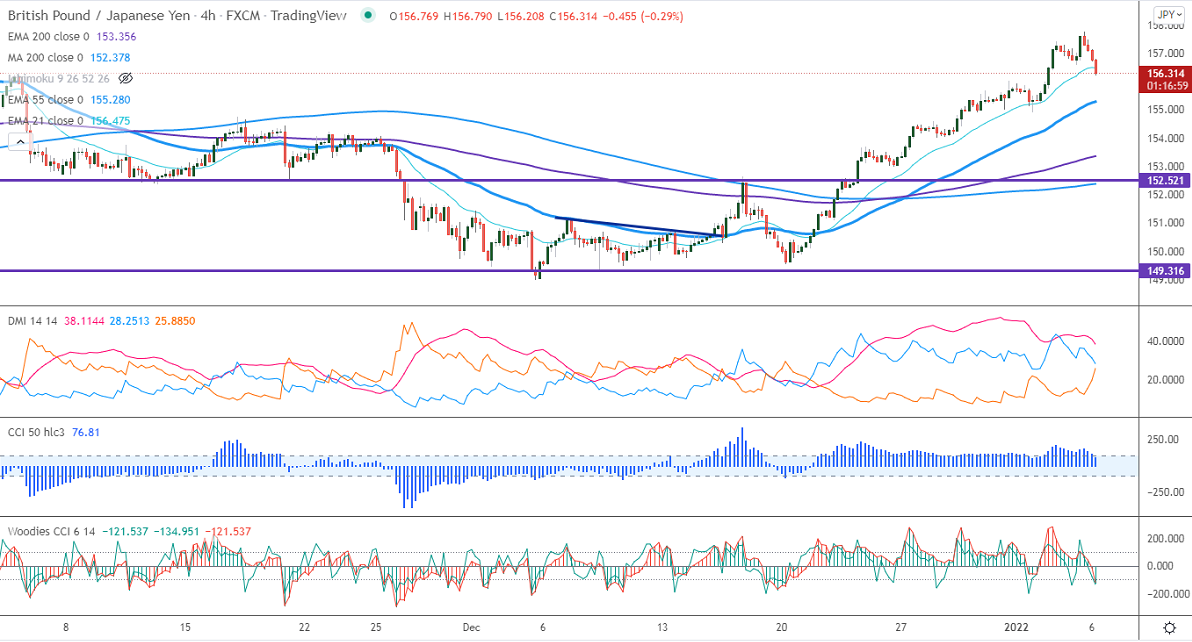Image resolution: width=1192 pixels, height=642 pixels.
Task: Click the 151.000 price axis label
Action: [x=1165, y=223]
